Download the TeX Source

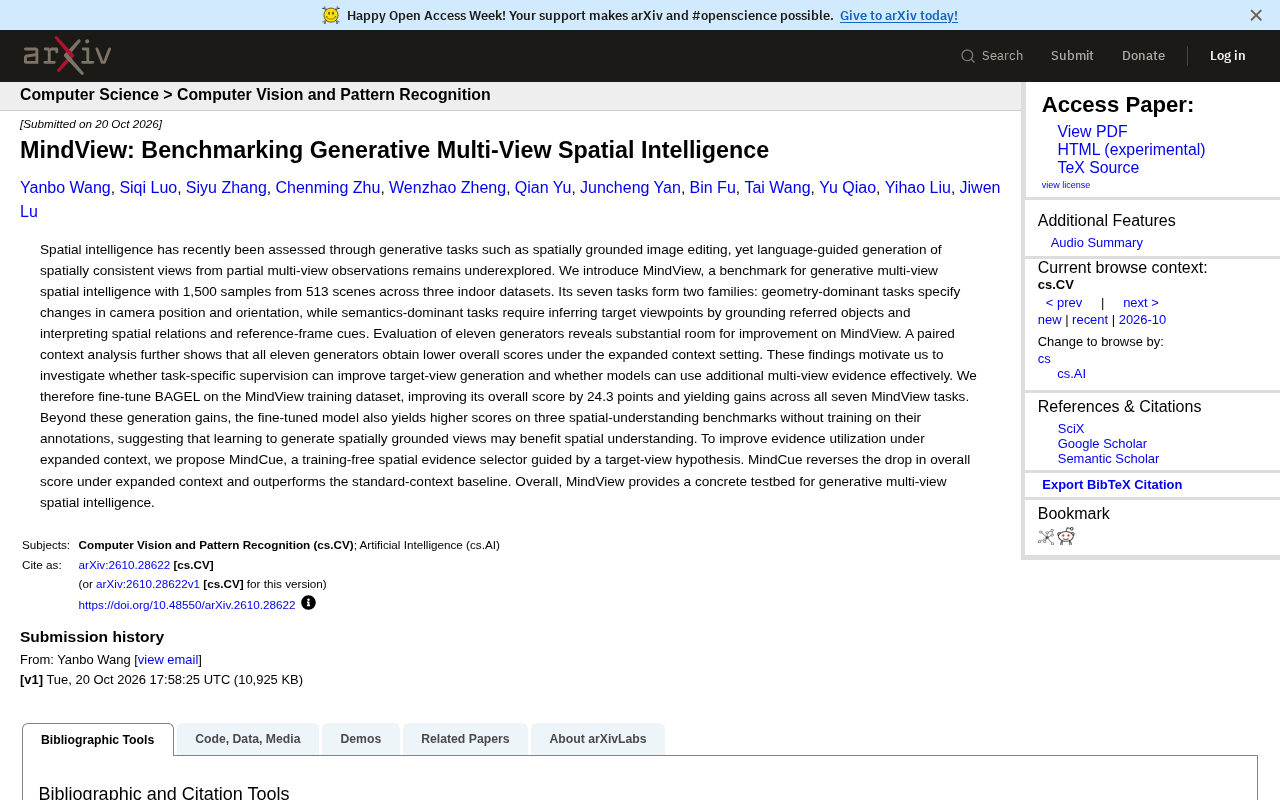pyautogui.click(x=1098, y=168)
